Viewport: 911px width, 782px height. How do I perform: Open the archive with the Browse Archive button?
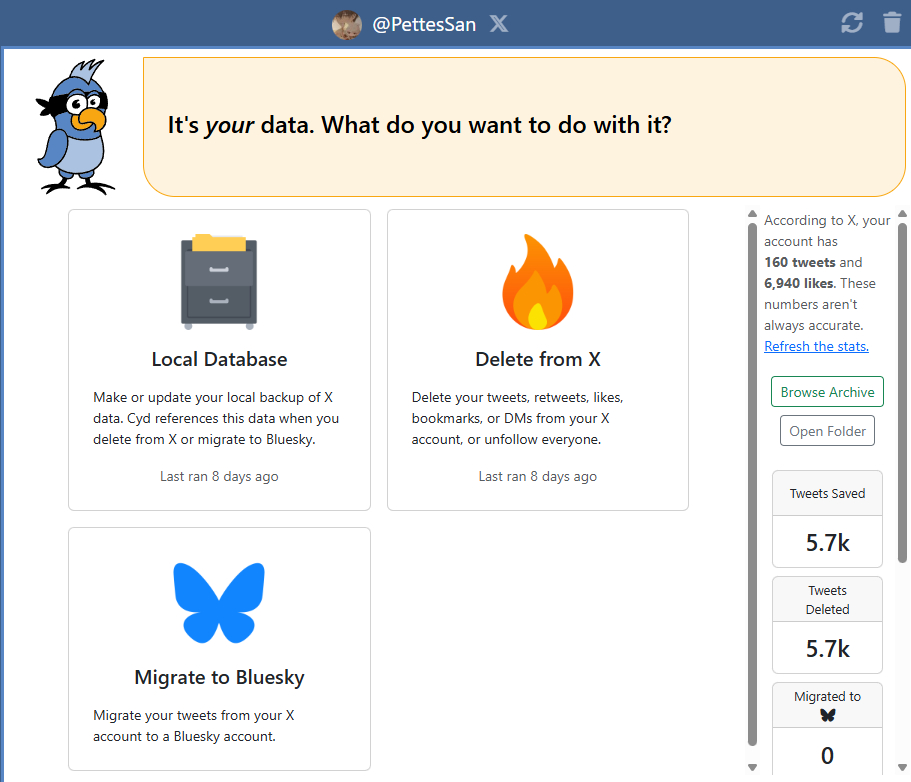click(x=827, y=392)
